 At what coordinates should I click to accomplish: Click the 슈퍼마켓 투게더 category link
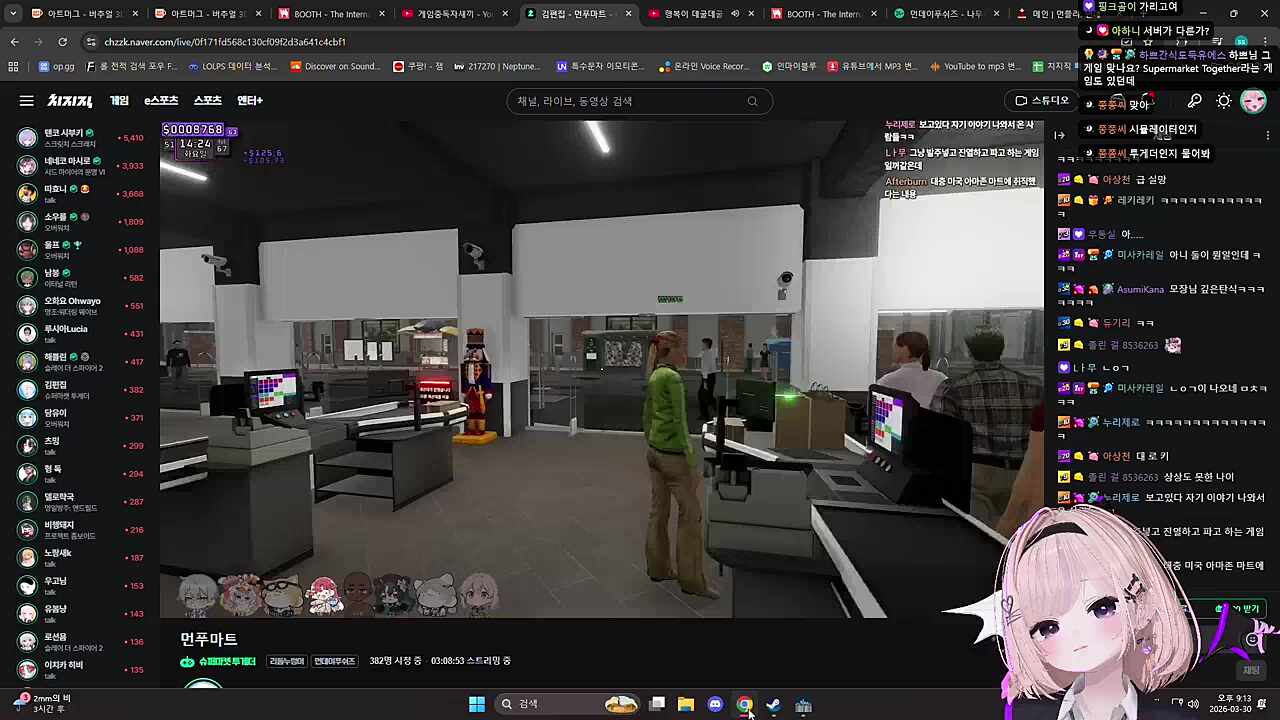[x=227, y=661]
